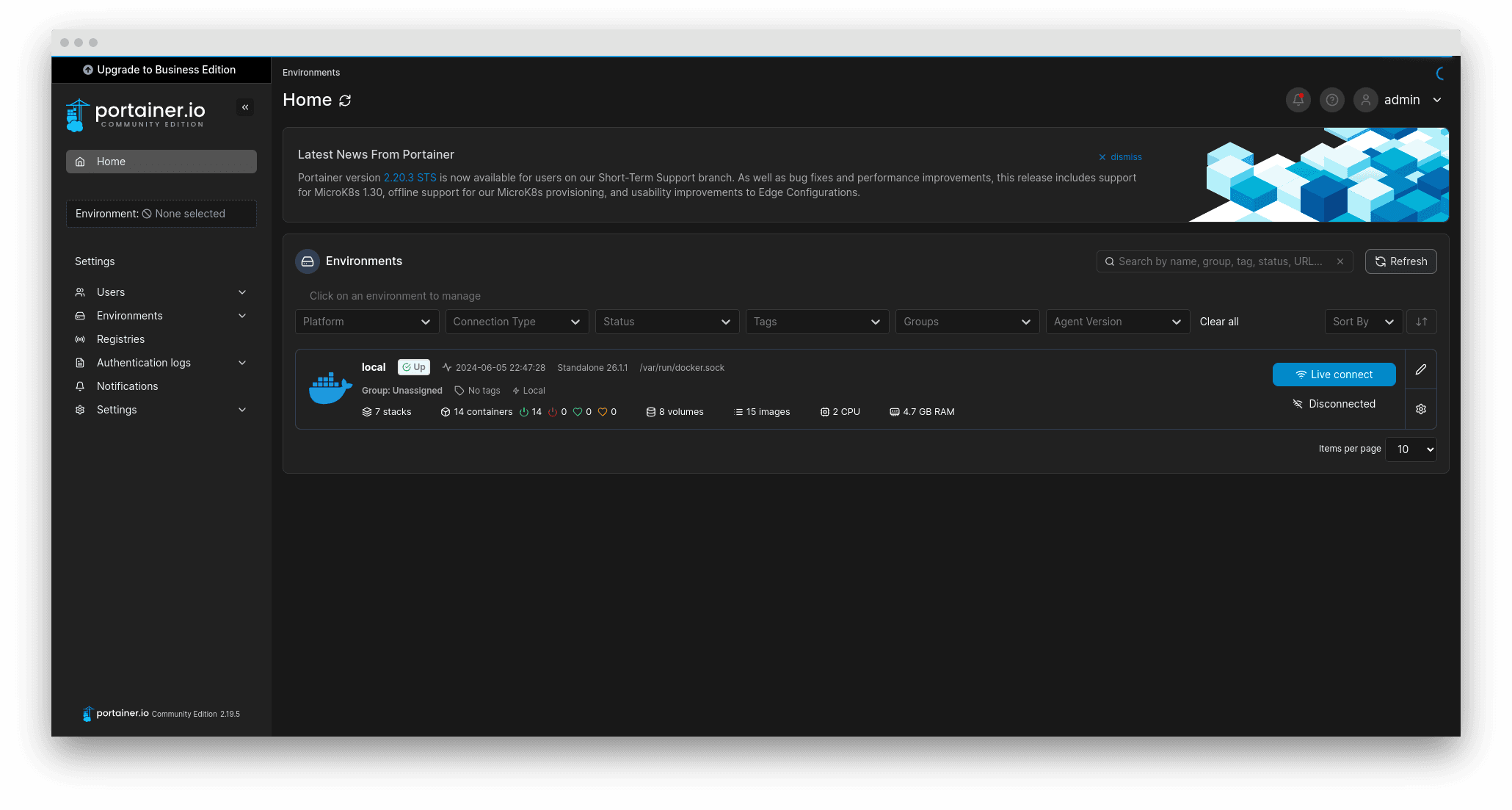This screenshot has width=1512, height=810.
Task: Open the Status filter dropdown
Action: [667, 322]
